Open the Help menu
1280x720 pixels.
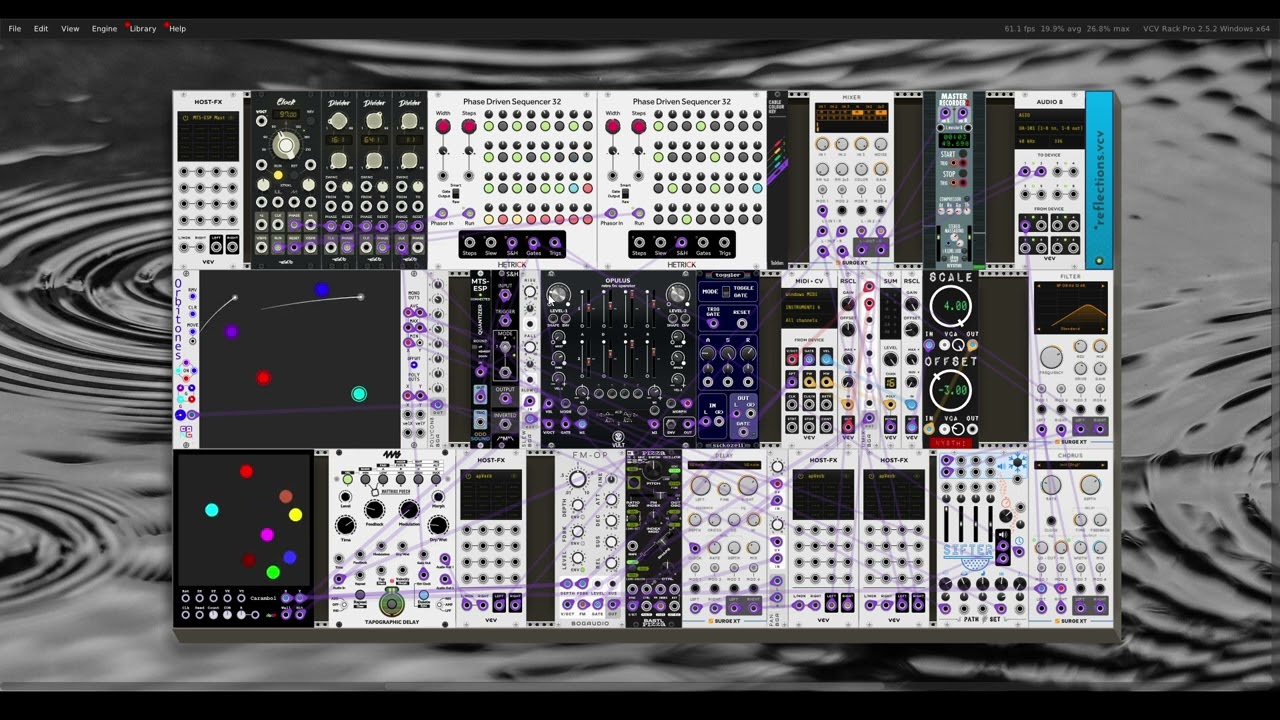177,28
